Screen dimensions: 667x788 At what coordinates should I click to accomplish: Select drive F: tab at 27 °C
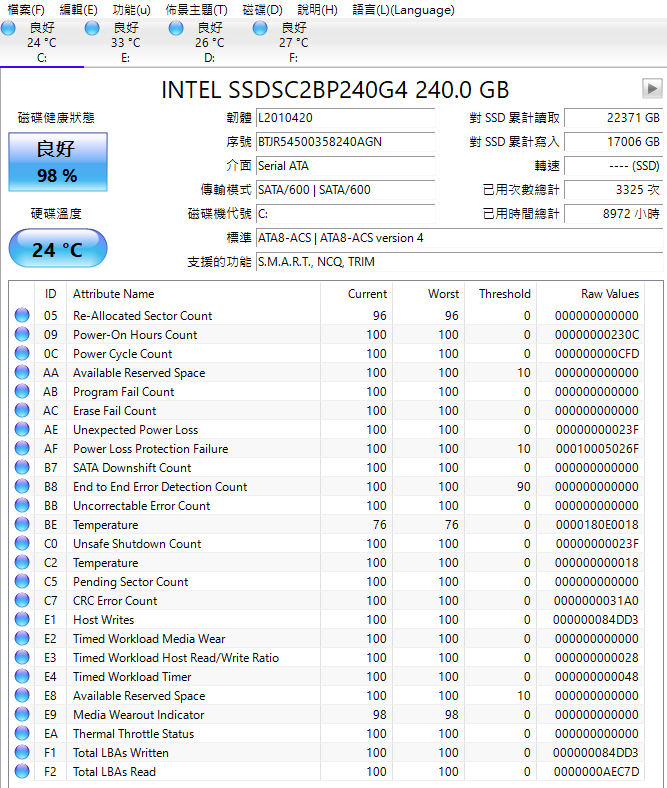[x=294, y=43]
